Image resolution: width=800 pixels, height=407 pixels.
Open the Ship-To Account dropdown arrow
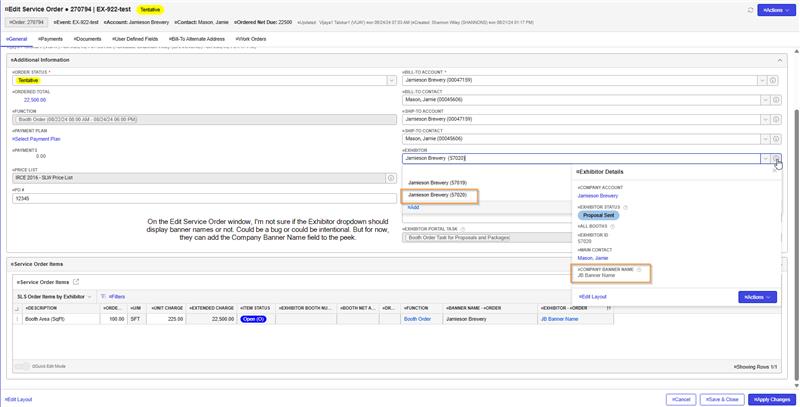[765, 119]
